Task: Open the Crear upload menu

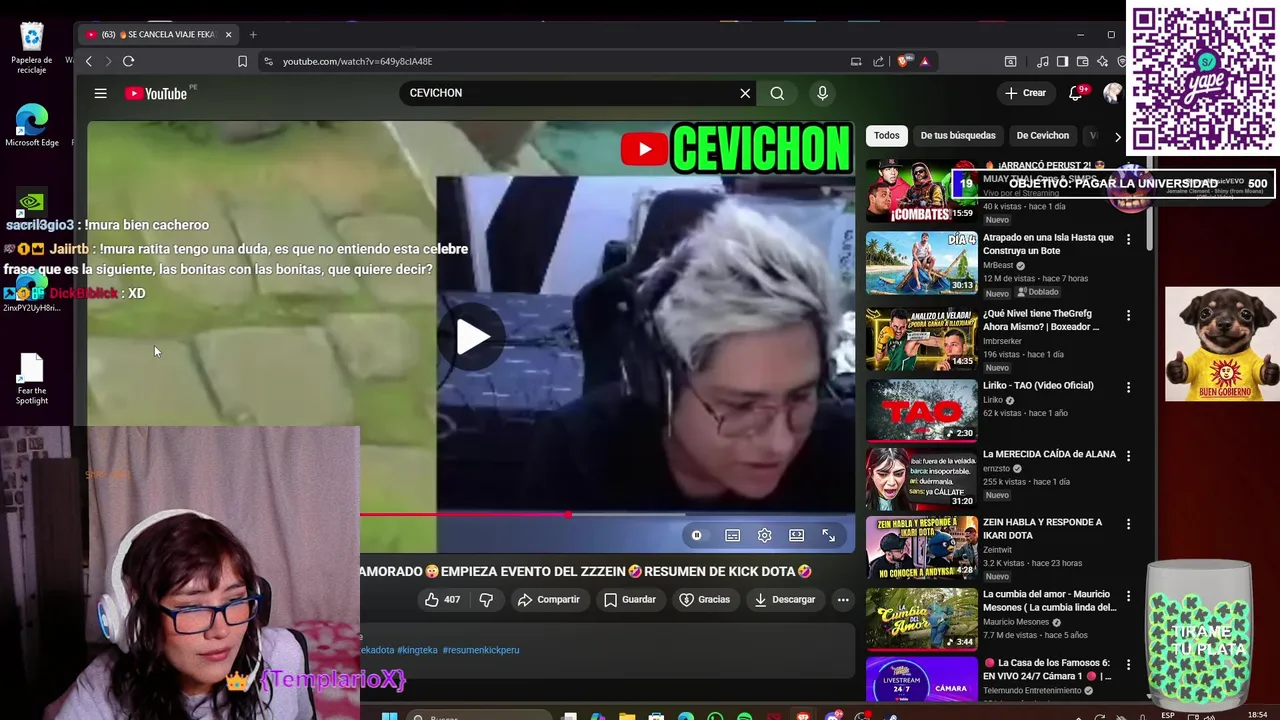Action: coord(1025,93)
